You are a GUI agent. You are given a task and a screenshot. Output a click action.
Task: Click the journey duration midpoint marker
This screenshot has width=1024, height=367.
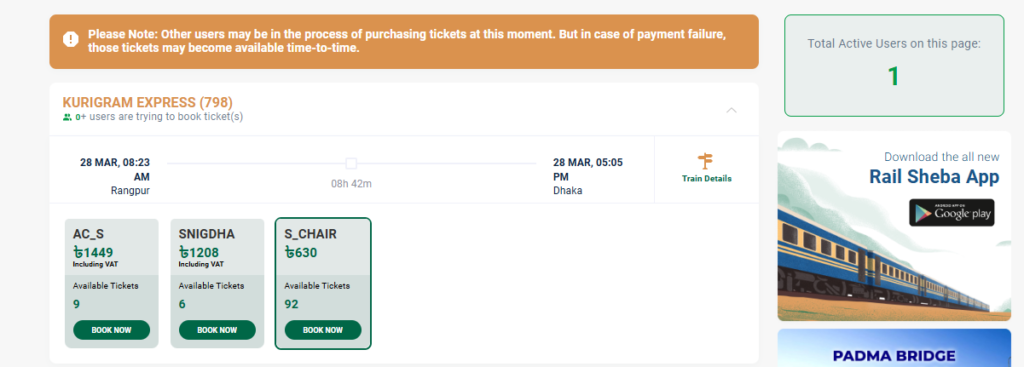click(351, 163)
